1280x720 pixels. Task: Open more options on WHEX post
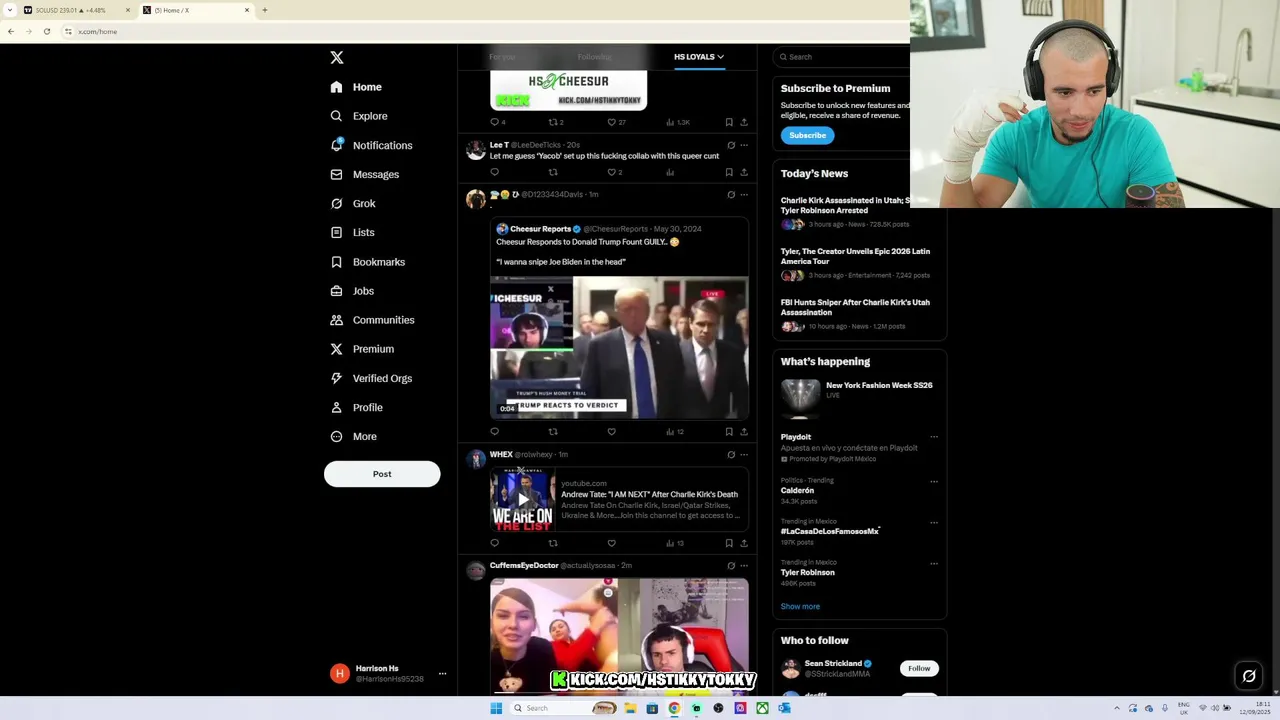744,454
